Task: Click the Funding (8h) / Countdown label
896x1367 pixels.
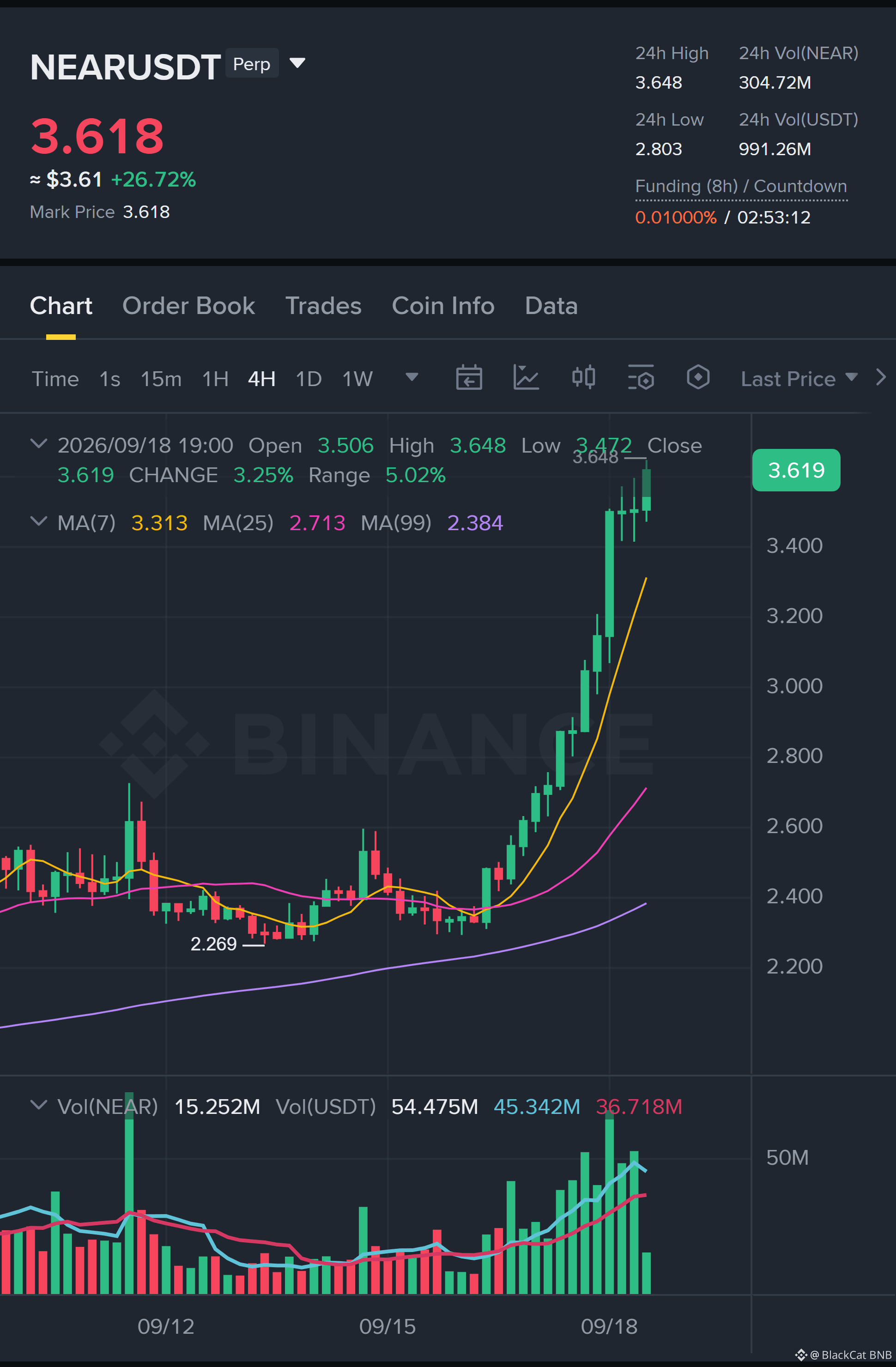Action: click(741, 186)
